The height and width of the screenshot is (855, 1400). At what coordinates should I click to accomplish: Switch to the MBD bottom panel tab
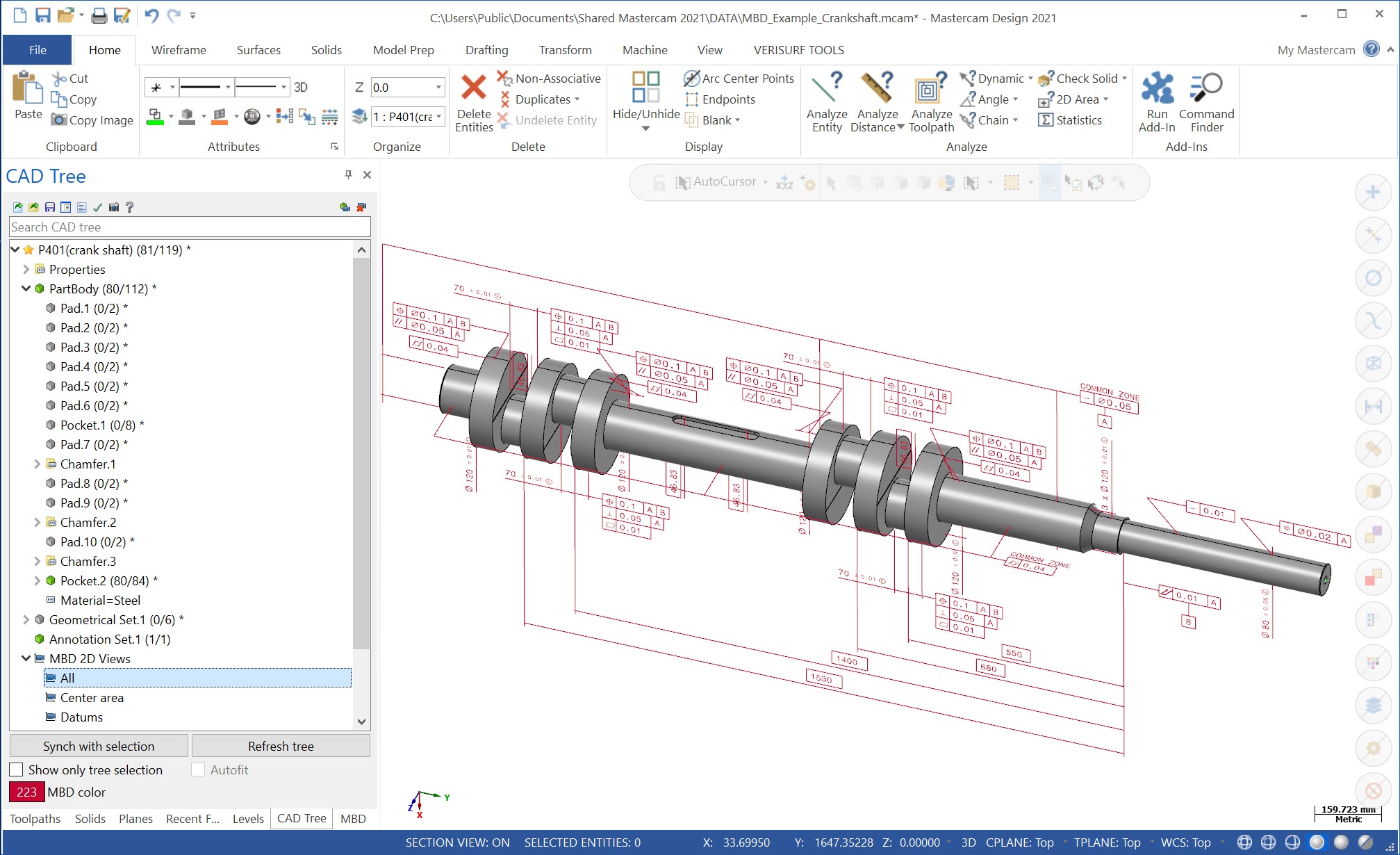coord(353,819)
